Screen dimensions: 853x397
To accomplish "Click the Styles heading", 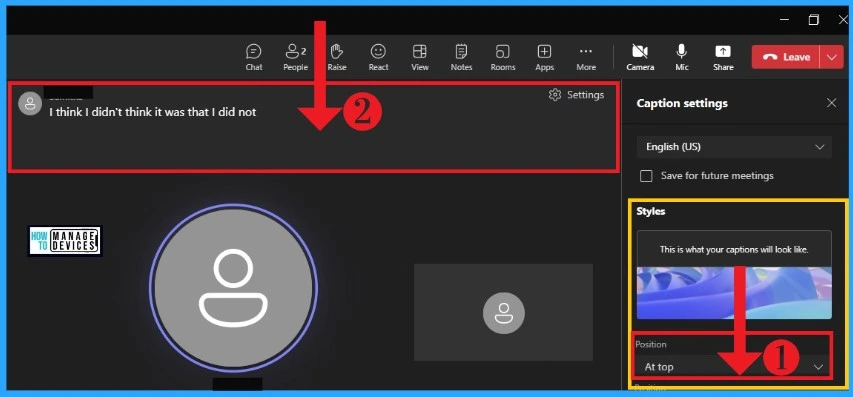I will click(651, 212).
